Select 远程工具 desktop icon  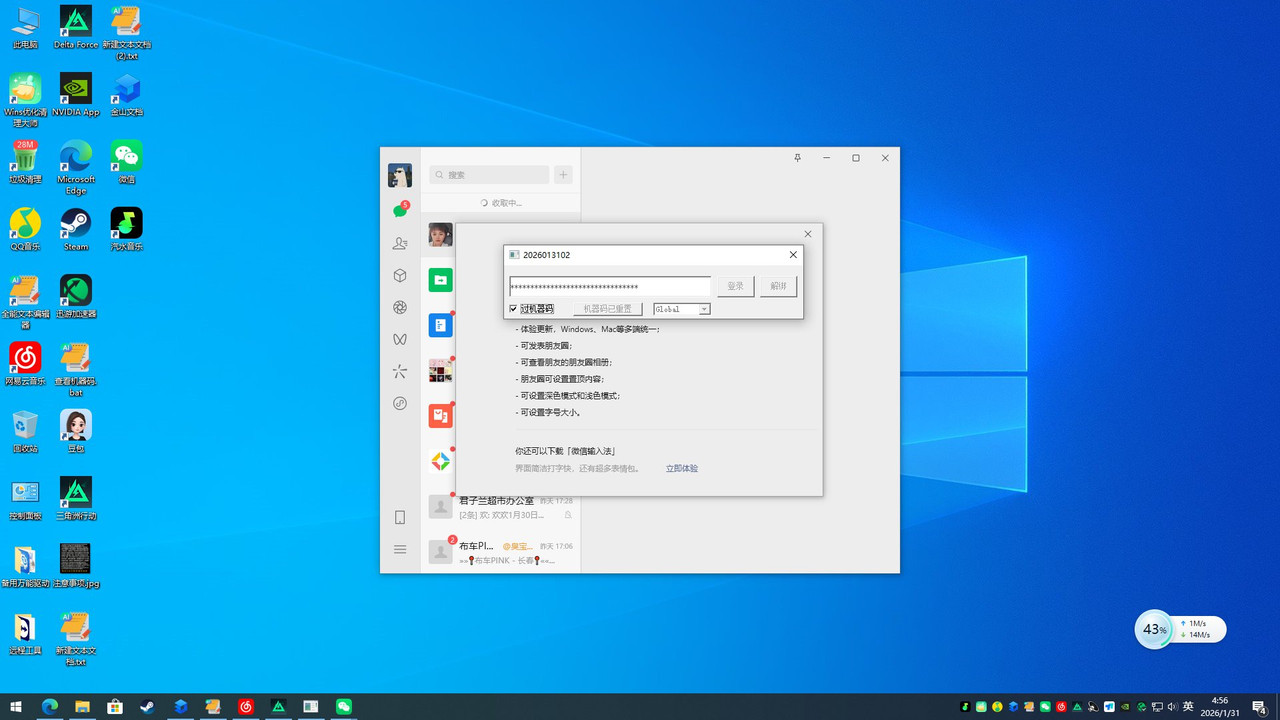(x=25, y=633)
